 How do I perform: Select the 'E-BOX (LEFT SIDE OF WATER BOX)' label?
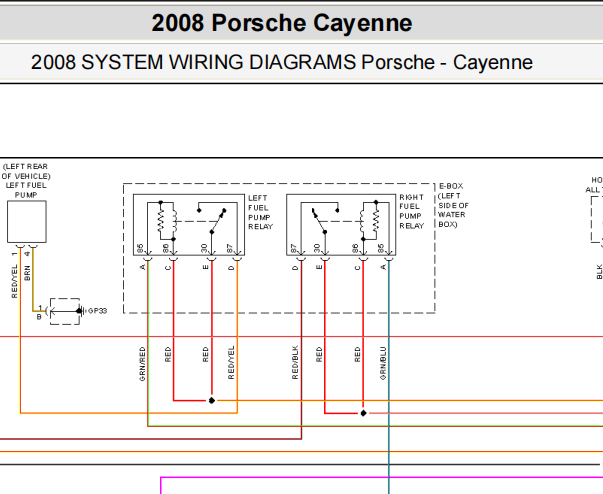point(453,205)
